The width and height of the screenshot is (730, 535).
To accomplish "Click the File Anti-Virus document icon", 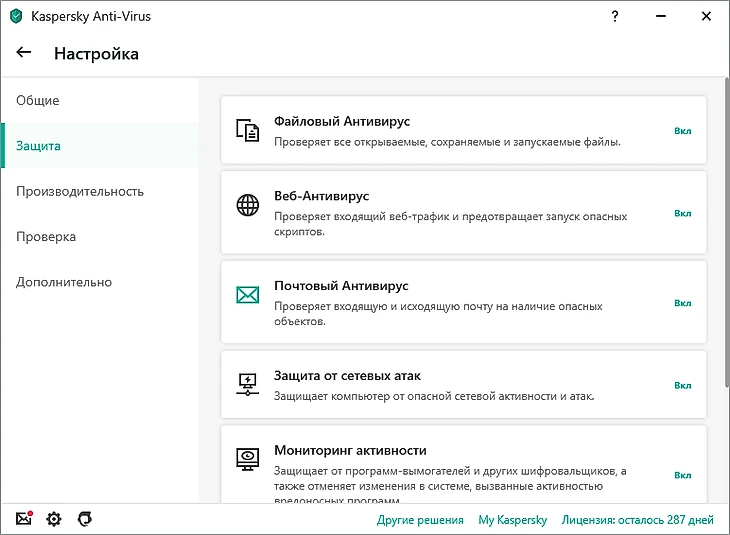I will 247,130.
